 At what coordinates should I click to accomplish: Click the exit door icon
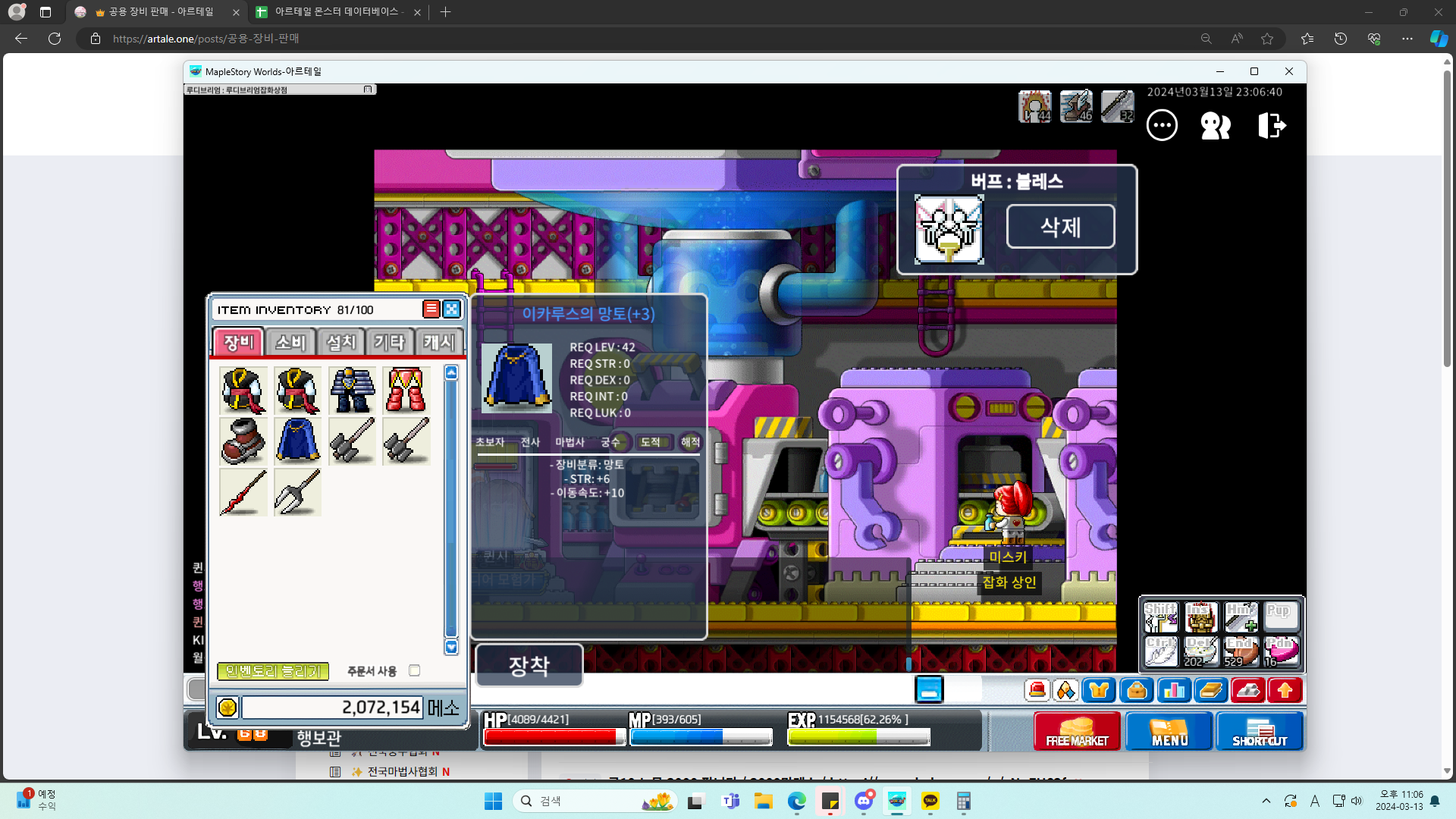pyautogui.click(x=1272, y=125)
